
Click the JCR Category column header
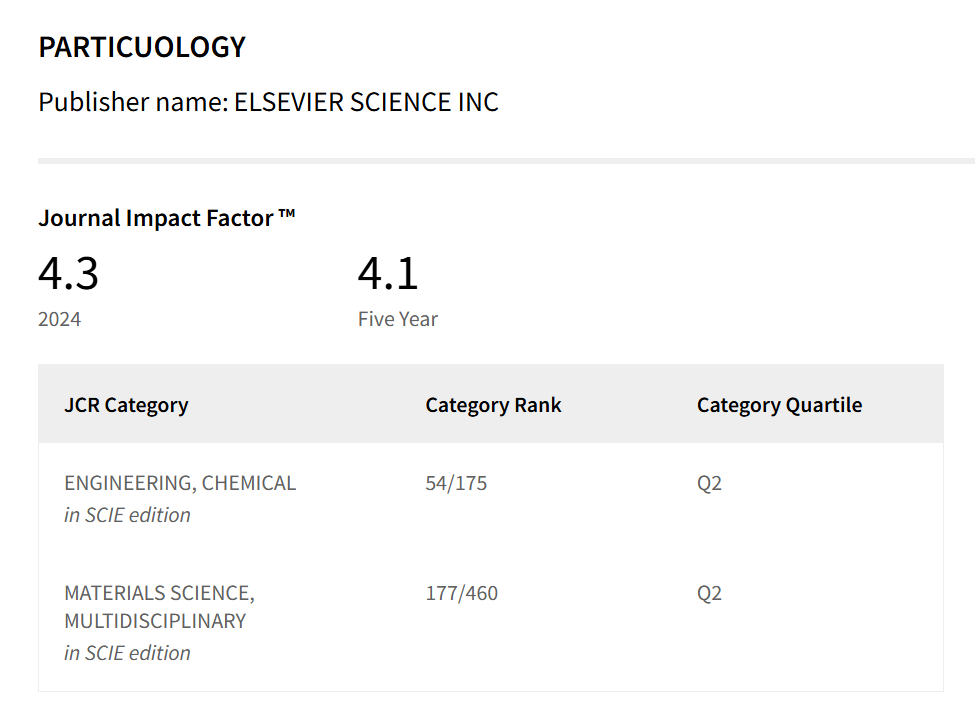tap(126, 405)
